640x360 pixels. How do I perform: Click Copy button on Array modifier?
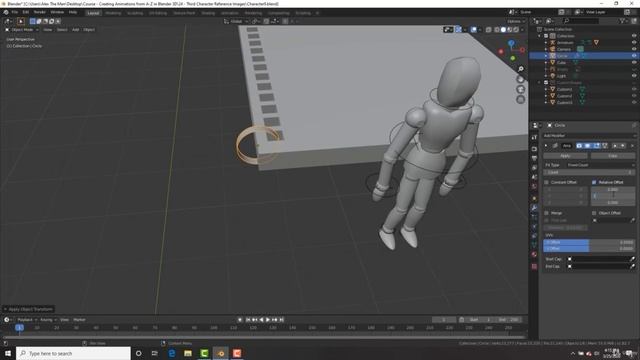[x=613, y=156]
